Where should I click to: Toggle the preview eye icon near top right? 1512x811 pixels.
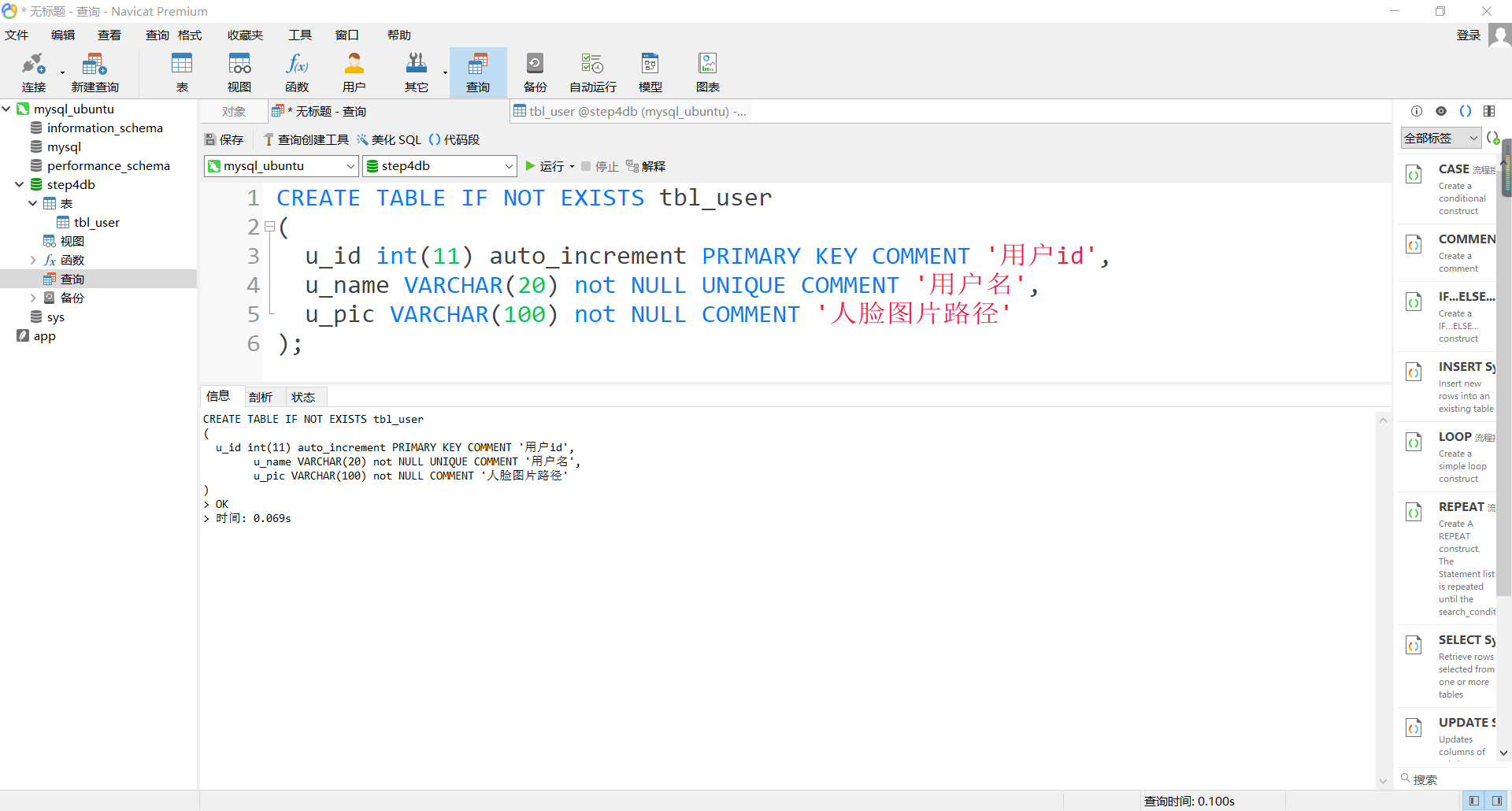(1442, 111)
